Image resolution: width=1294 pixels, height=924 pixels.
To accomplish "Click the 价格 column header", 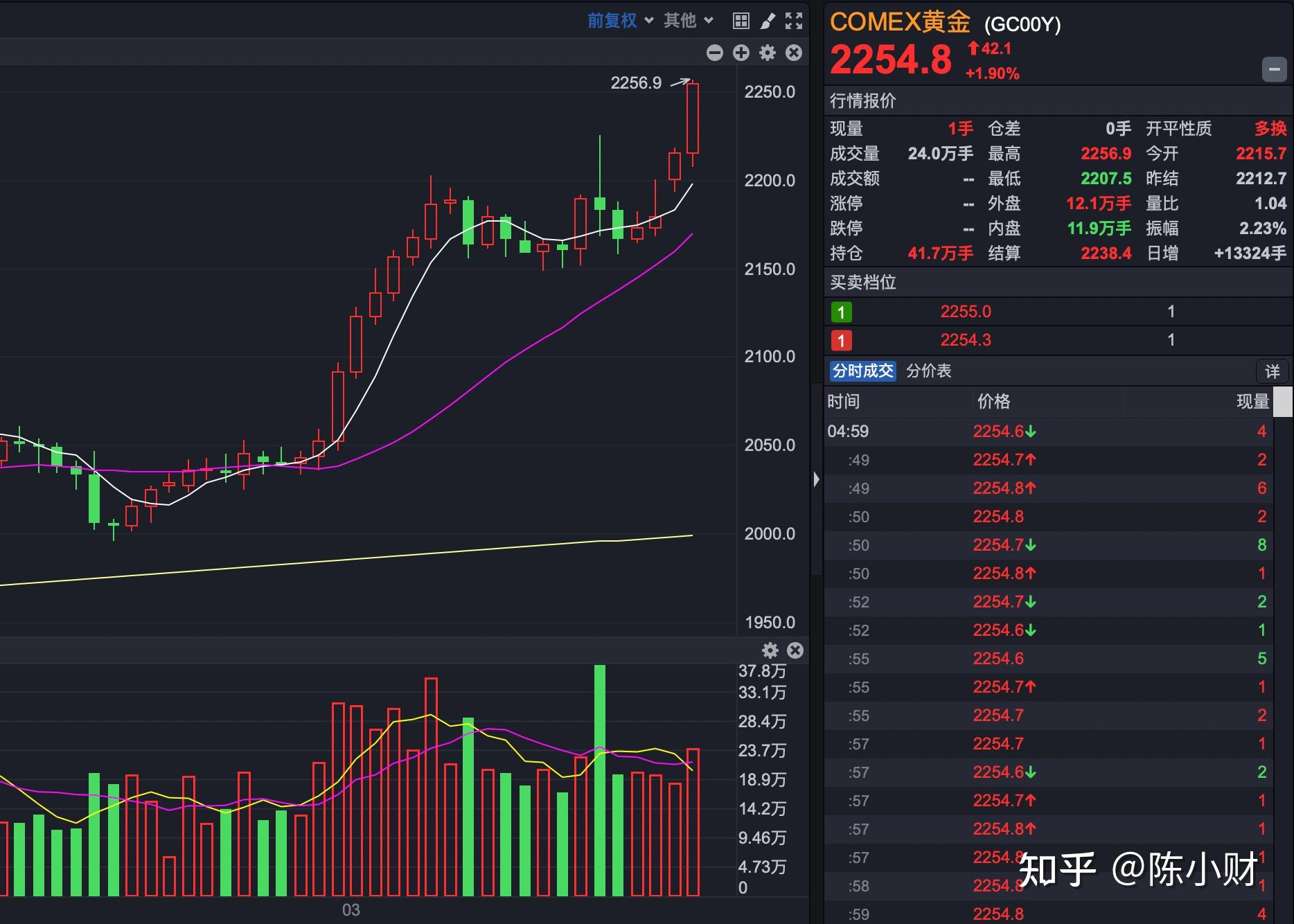I will tap(993, 402).
